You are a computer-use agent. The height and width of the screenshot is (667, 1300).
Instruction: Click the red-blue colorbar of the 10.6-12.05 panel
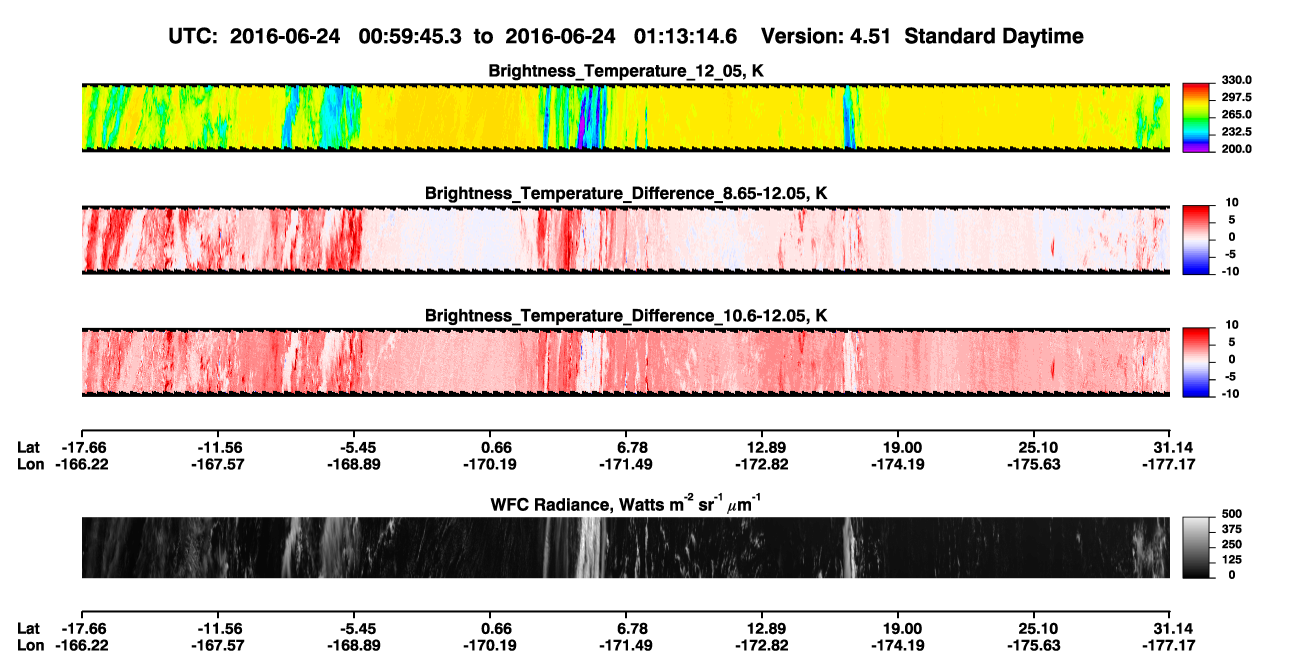1196,361
